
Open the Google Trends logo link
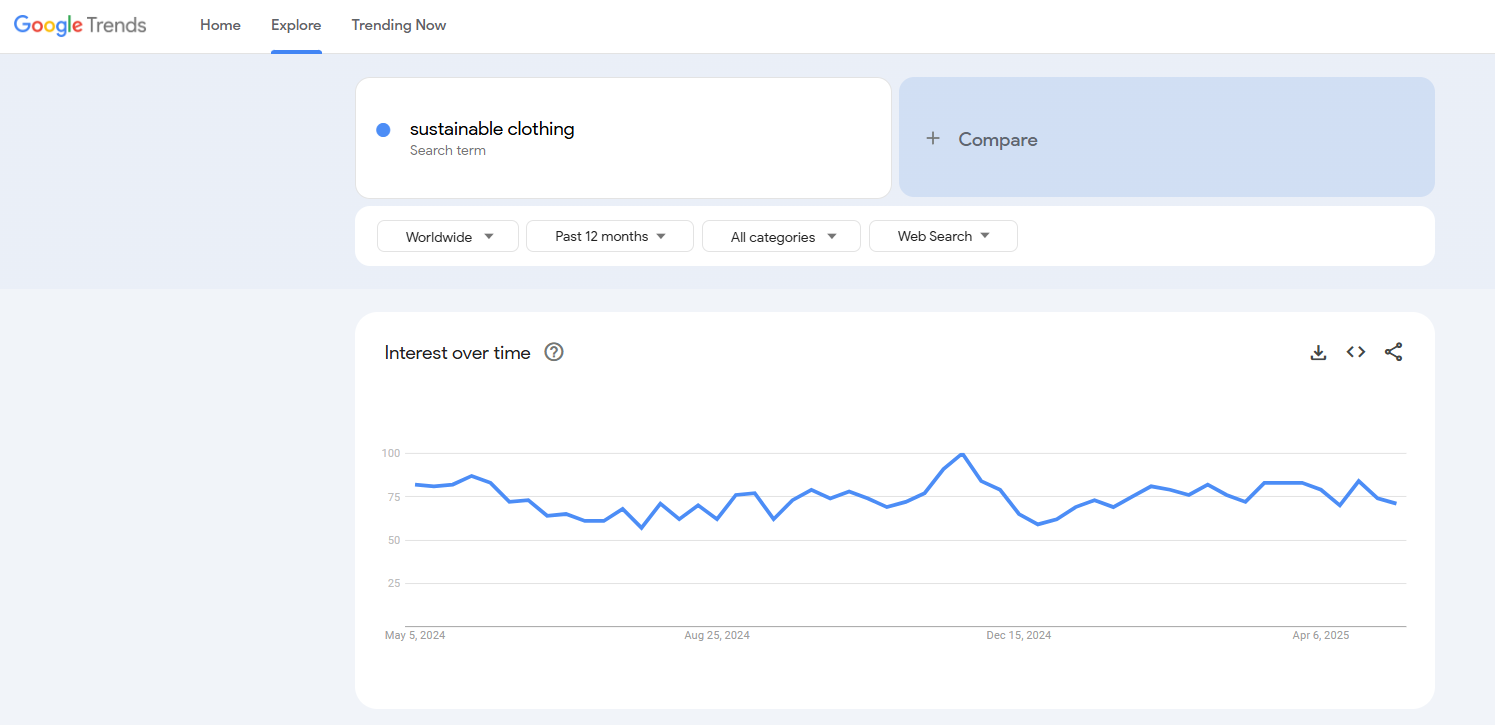(x=80, y=25)
